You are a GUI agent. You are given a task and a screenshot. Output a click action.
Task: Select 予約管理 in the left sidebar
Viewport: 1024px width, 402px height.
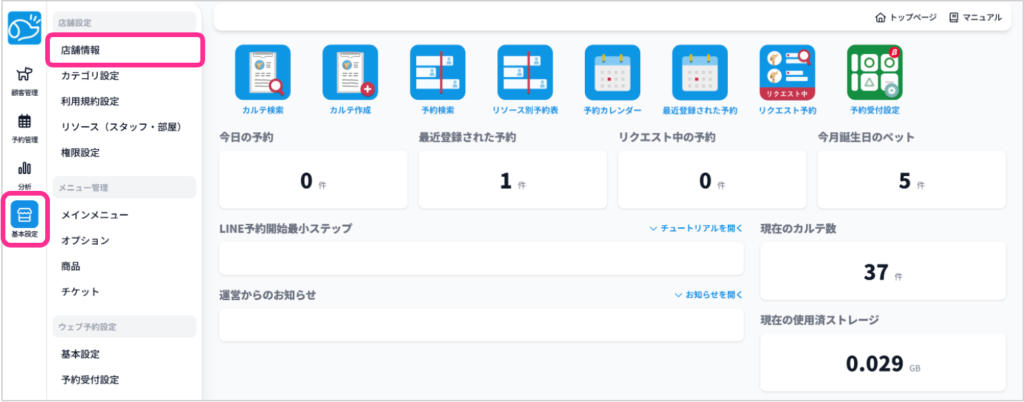pos(25,128)
